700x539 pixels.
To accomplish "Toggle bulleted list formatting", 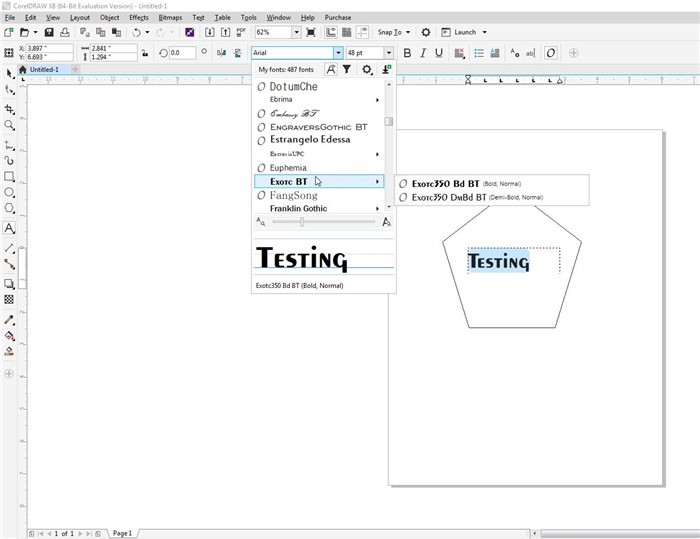I will point(479,53).
